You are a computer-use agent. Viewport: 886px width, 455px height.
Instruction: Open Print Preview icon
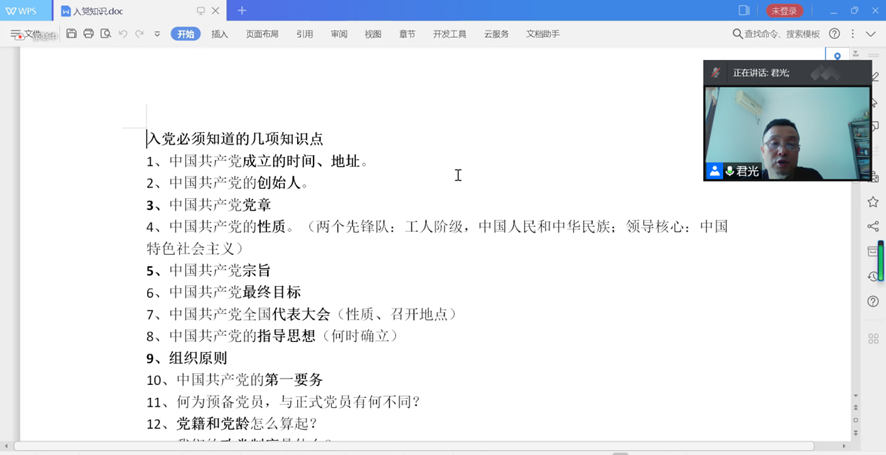pos(106,34)
